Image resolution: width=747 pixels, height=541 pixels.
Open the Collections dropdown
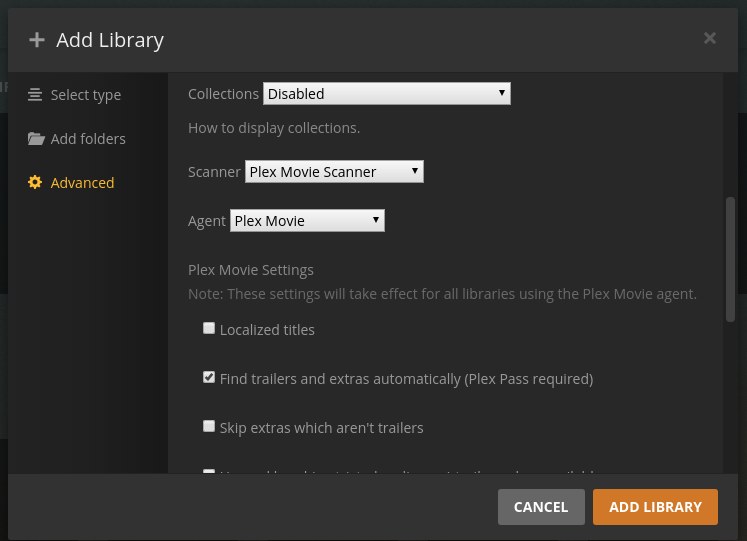(387, 94)
